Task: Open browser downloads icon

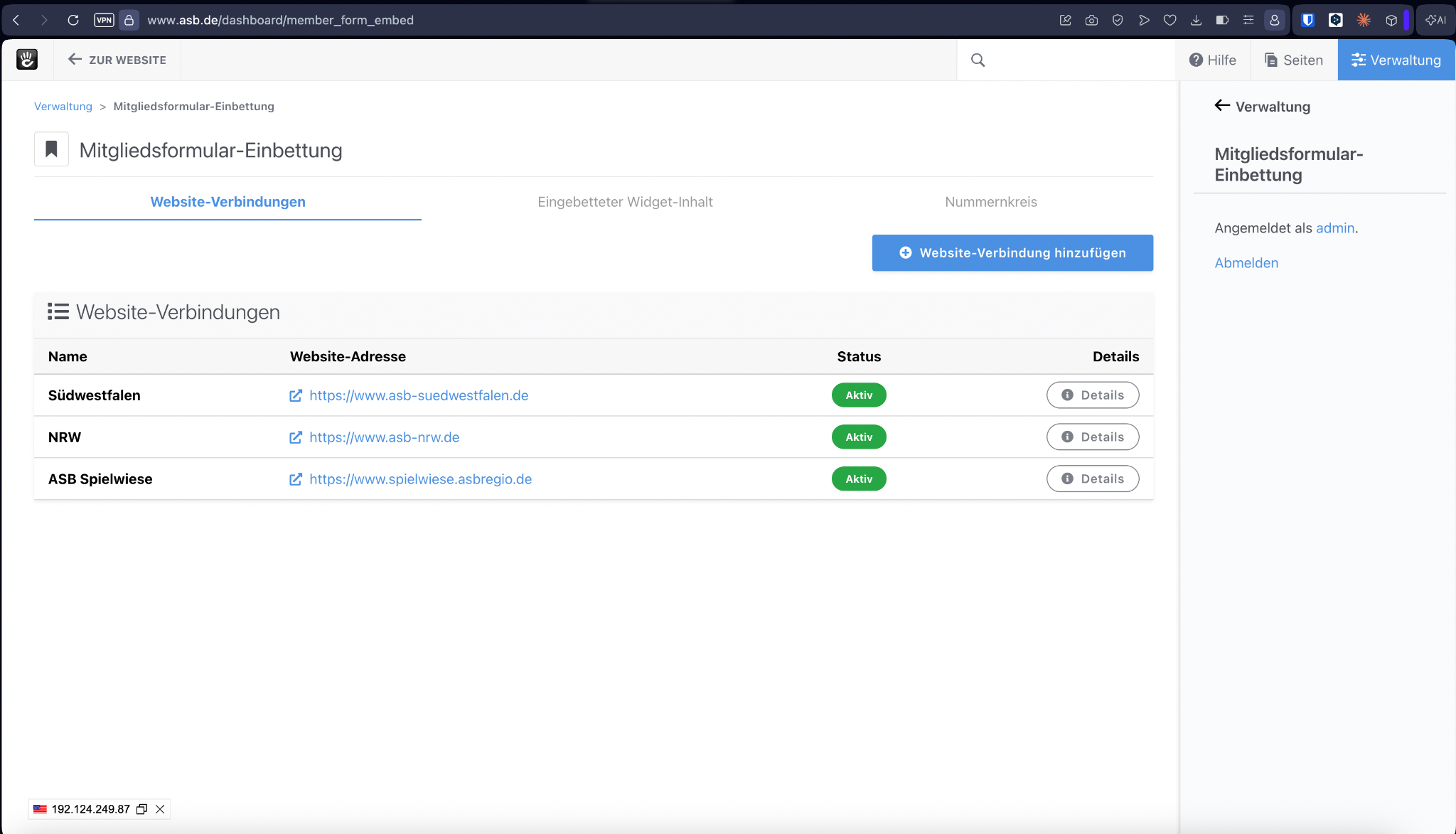Action: click(1196, 20)
